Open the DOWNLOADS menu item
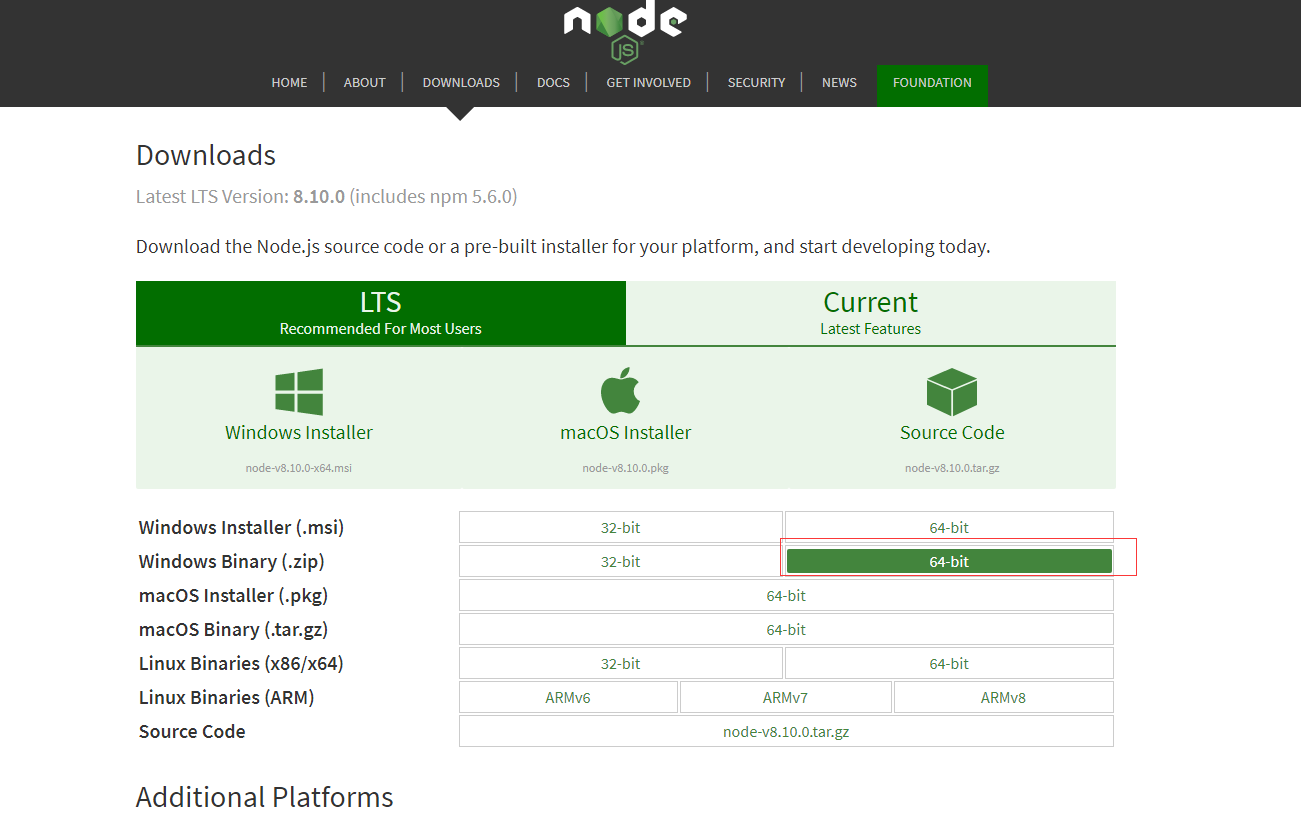Screen dimensions: 1301x820 [461, 82]
